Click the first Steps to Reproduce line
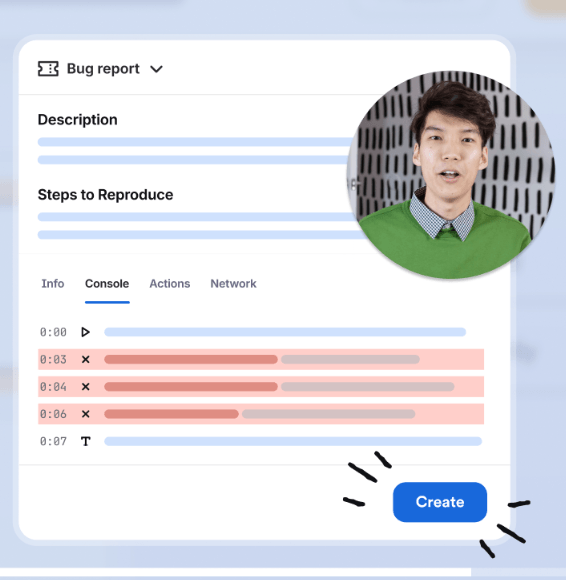Viewport: 566px width, 580px height. tap(197, 217)
